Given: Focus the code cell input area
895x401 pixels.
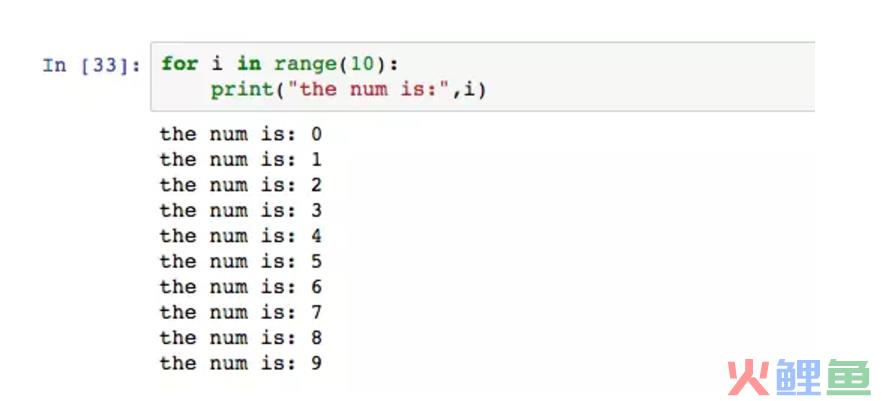Looking at the screenshot, I should coord(482,76).
